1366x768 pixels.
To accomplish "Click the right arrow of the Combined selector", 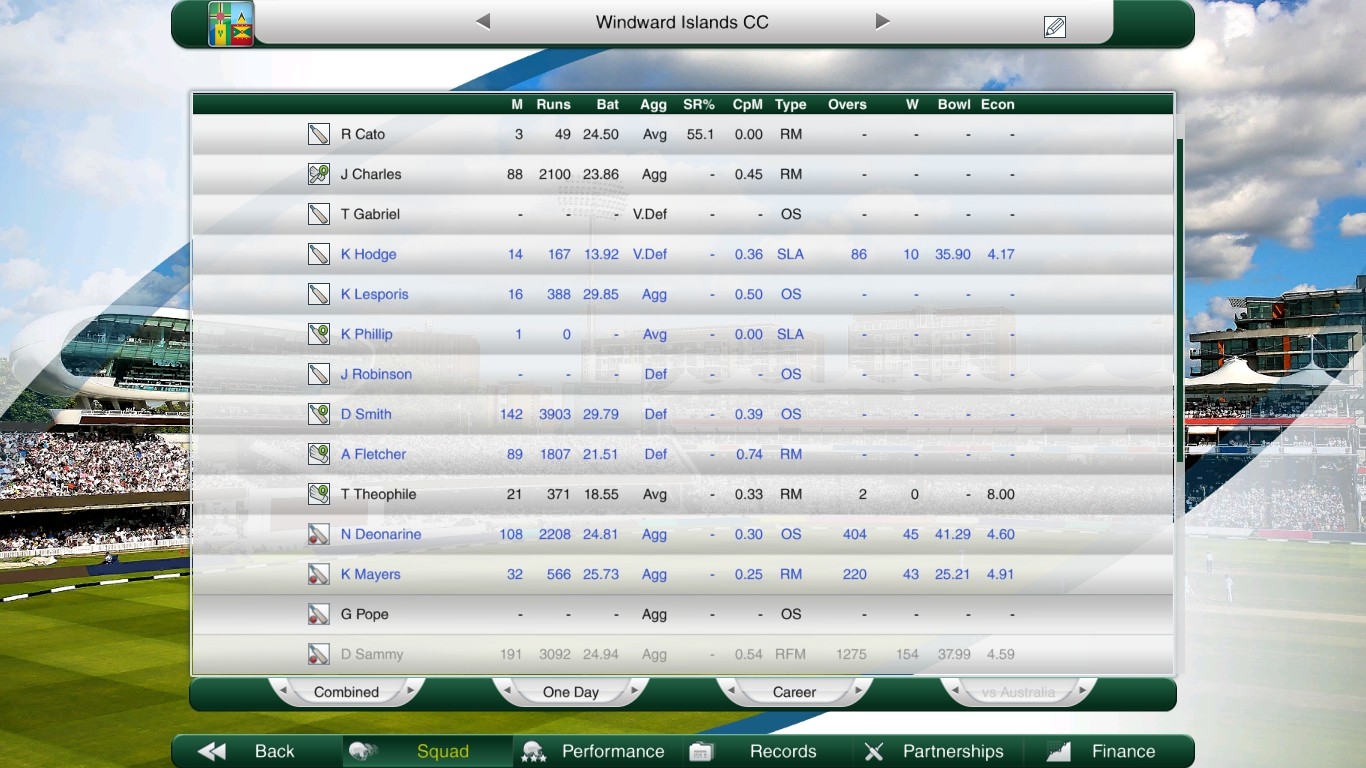I will [410, 691].
